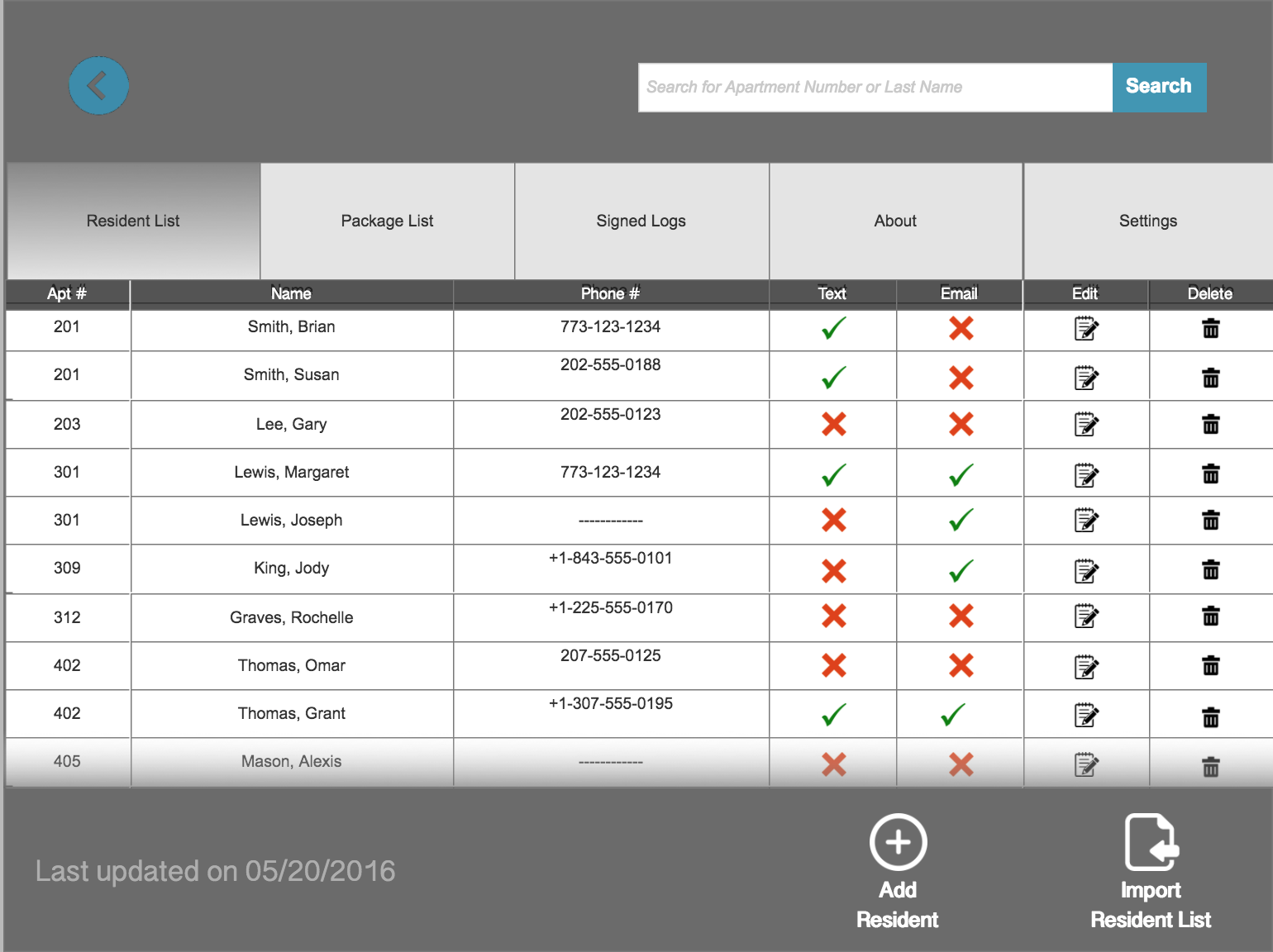Screen dimensions: 1273x952
Task: Edit King, Jody's resident details
Action: (x=1086, y=572)
